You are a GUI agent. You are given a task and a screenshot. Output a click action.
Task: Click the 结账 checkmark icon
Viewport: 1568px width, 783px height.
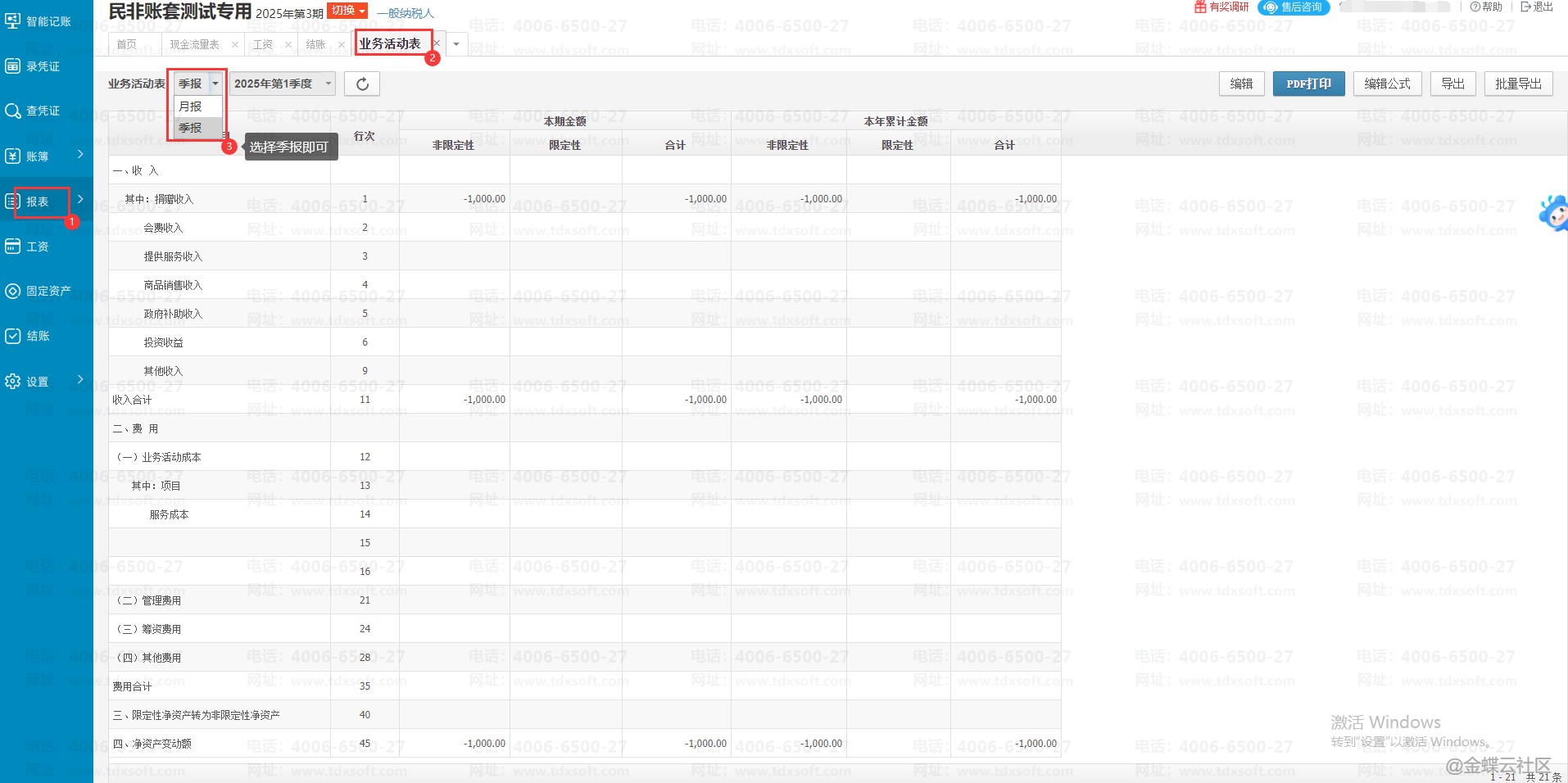click(13, 336)
